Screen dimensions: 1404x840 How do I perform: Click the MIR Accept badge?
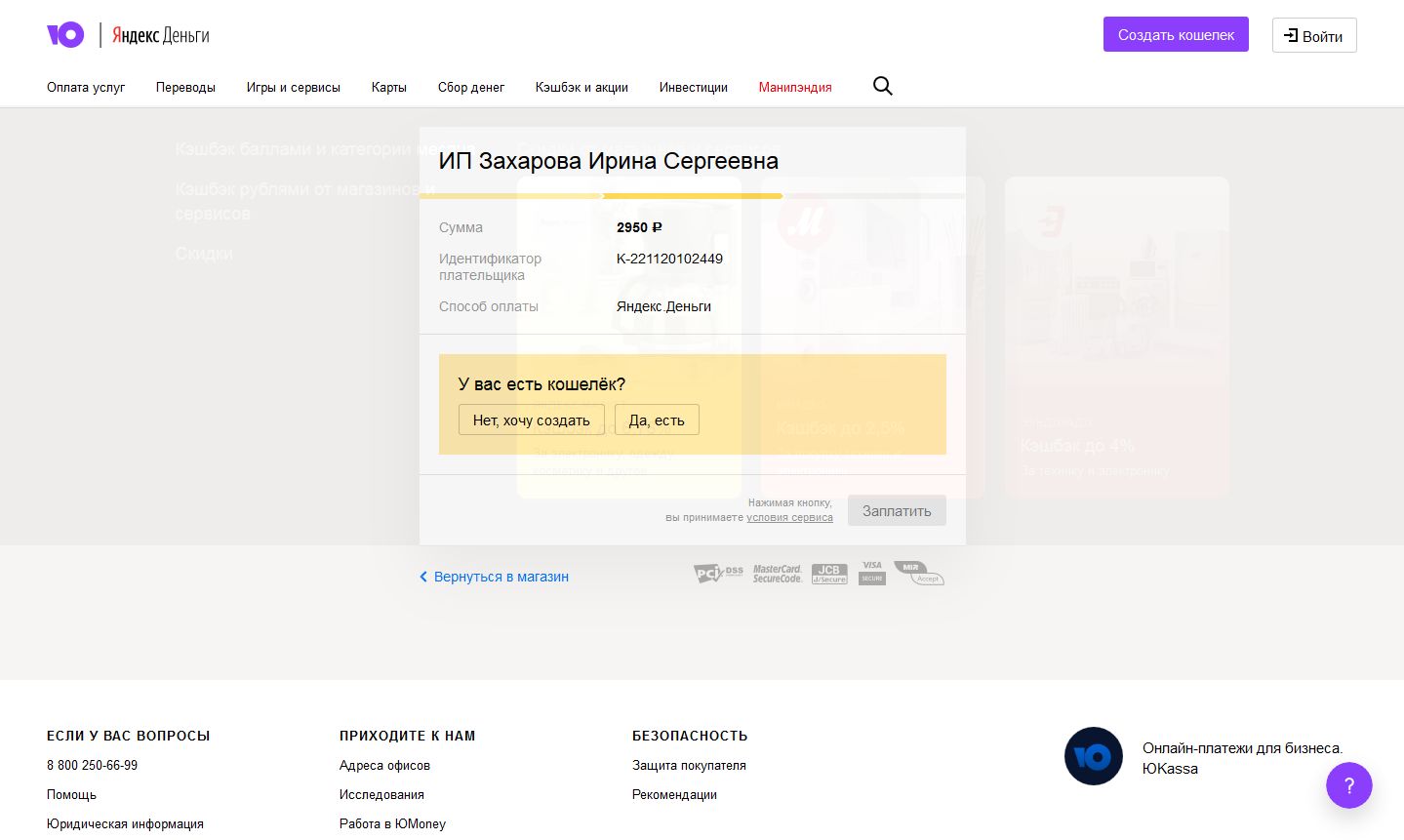point(919,573)
